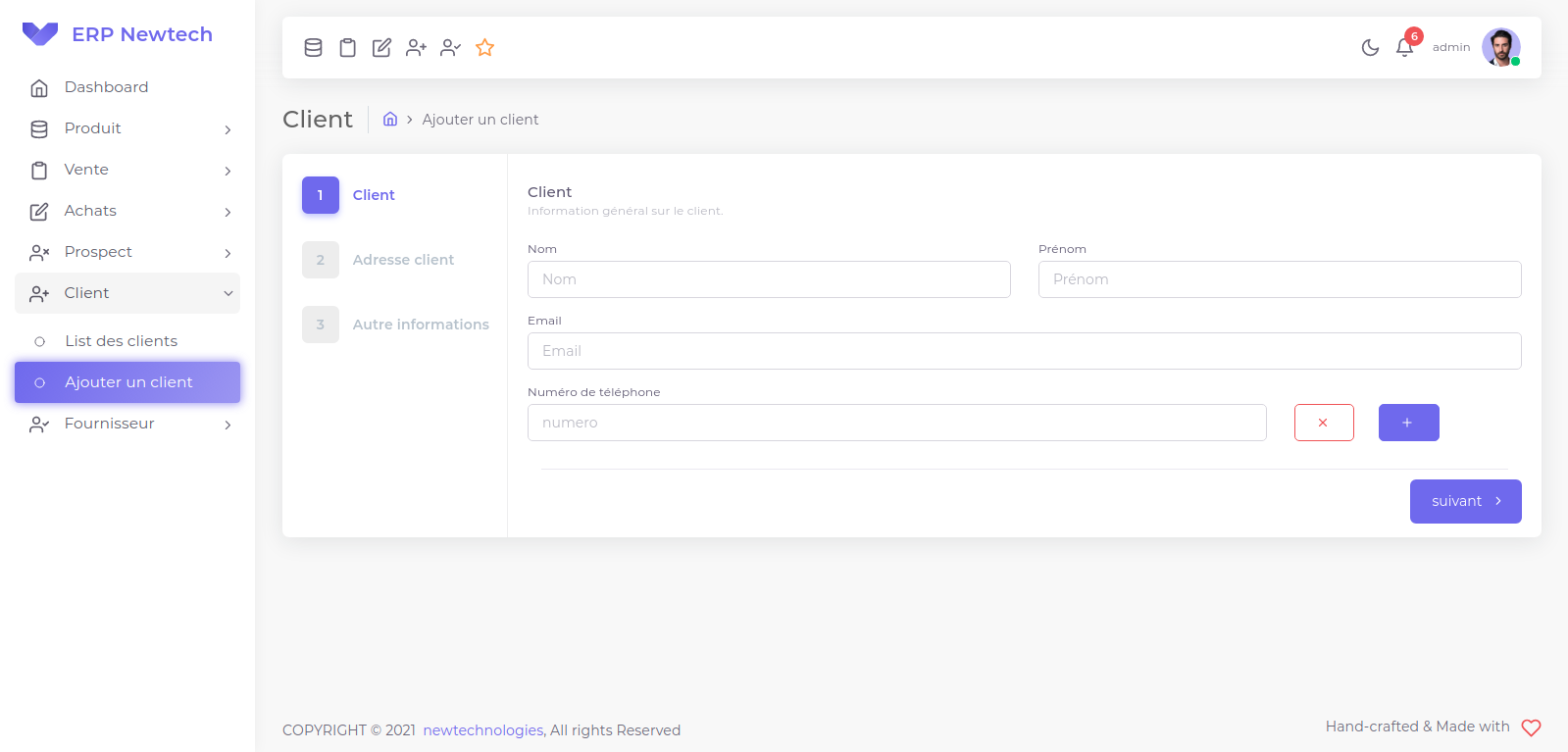Expand the Fournisseur sidebar menu

(x=127, y=424)
